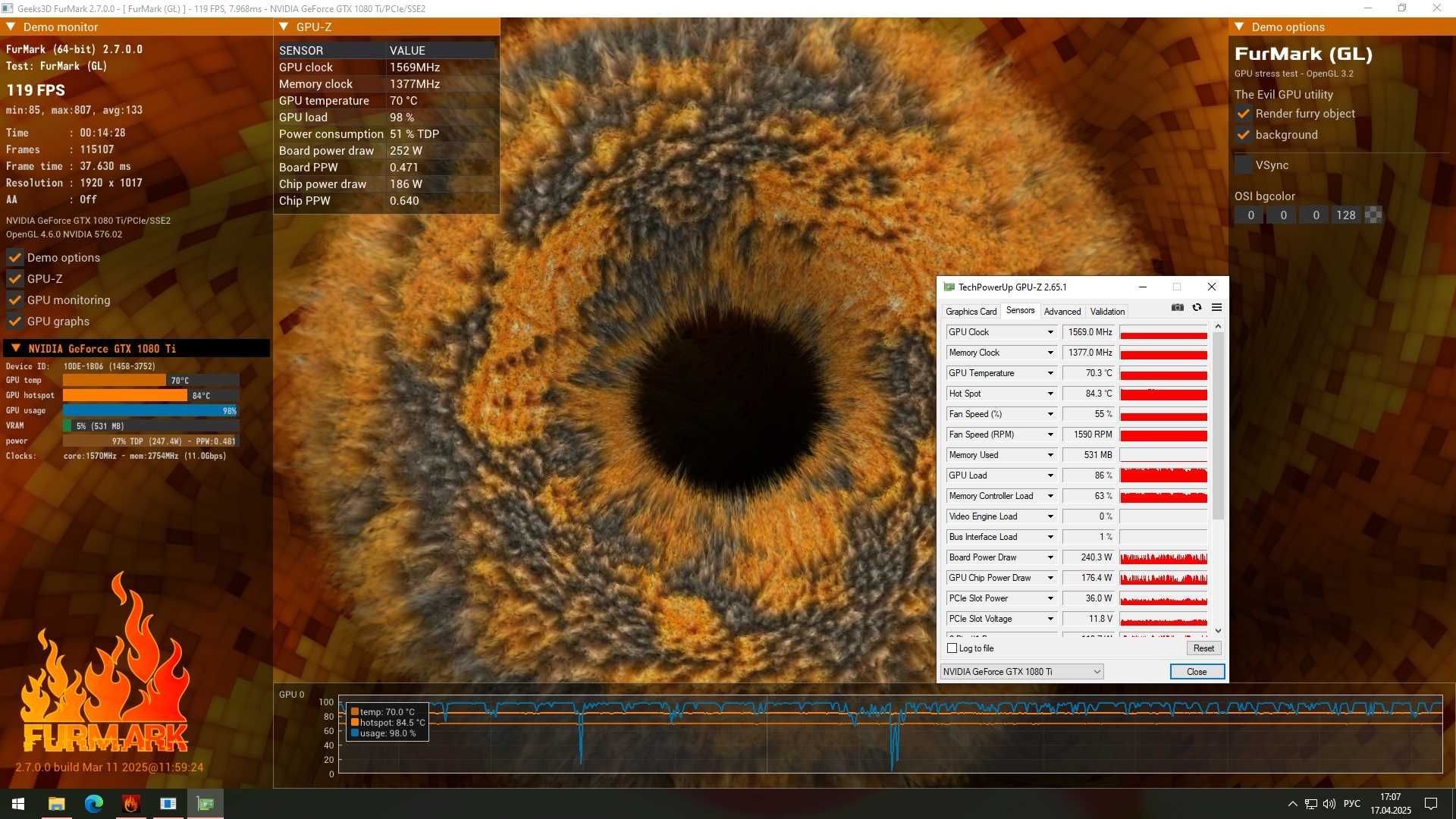Click the Reset button in GPU-Z
Viewport: 1456px width, 819px height.
click(x=1203, y=648)
